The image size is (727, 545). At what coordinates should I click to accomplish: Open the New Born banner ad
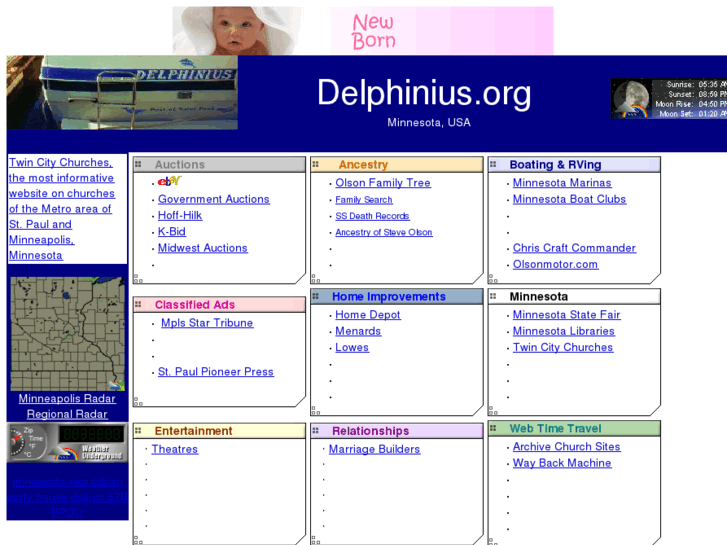pos(363,31)
